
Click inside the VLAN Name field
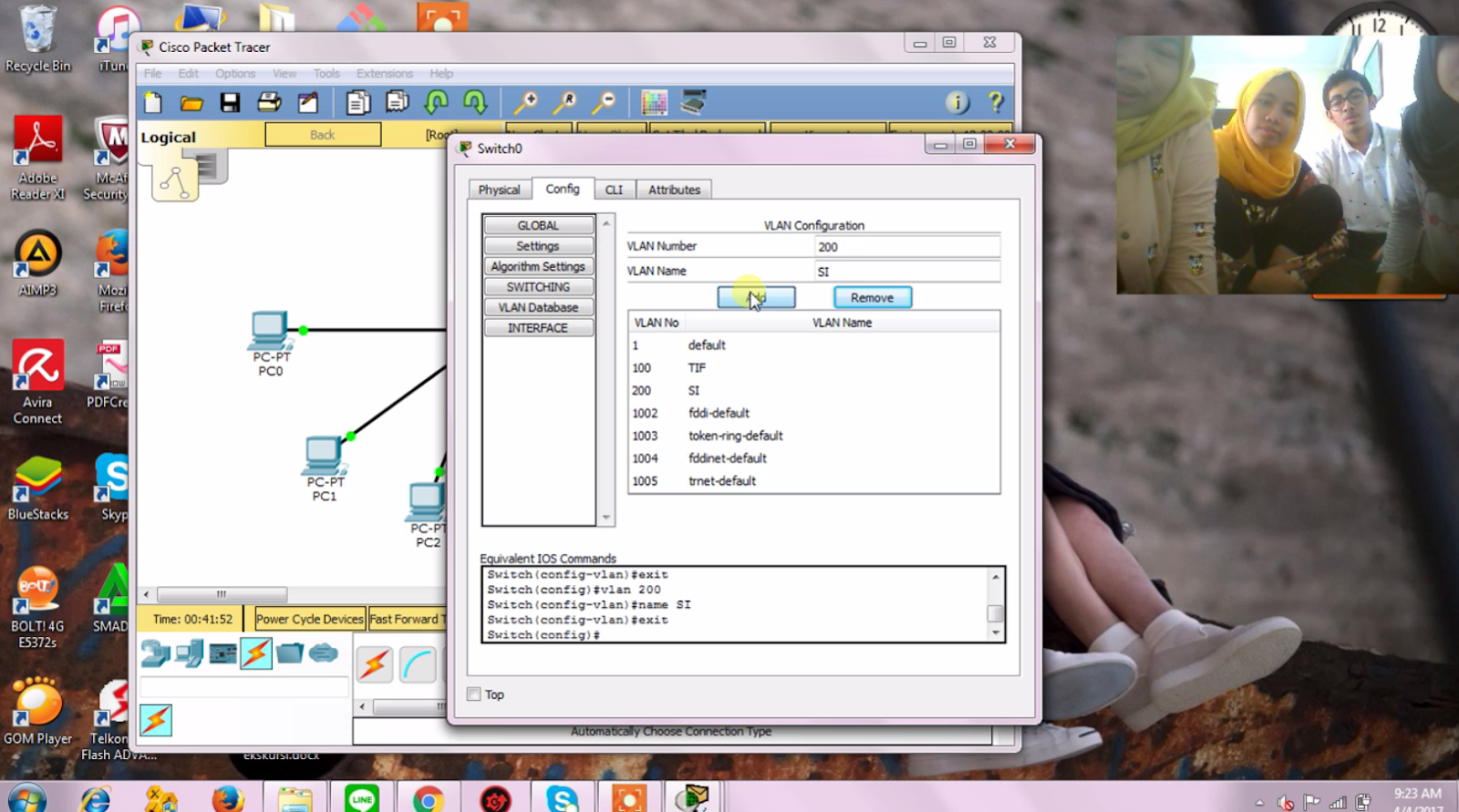pyautogui.click(x=906, y=272)
